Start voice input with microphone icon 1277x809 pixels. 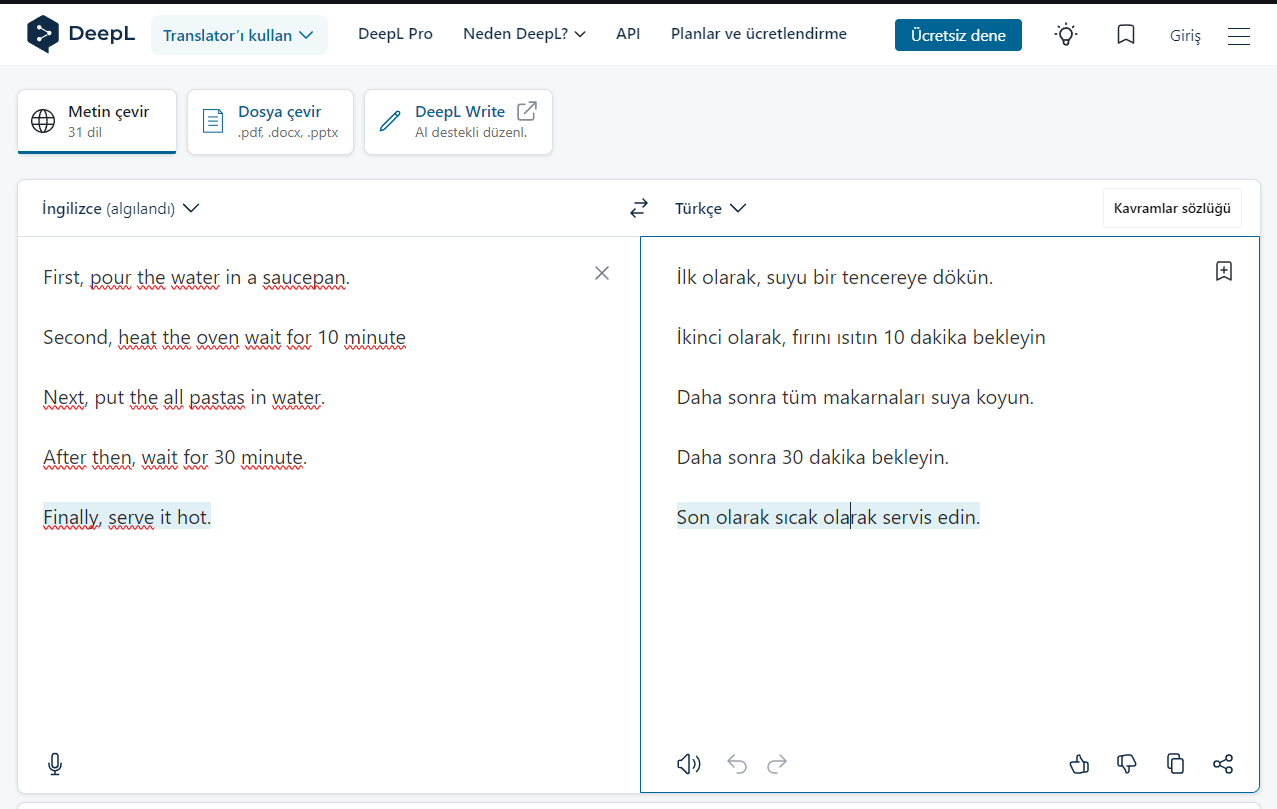[x=55, y=764]
